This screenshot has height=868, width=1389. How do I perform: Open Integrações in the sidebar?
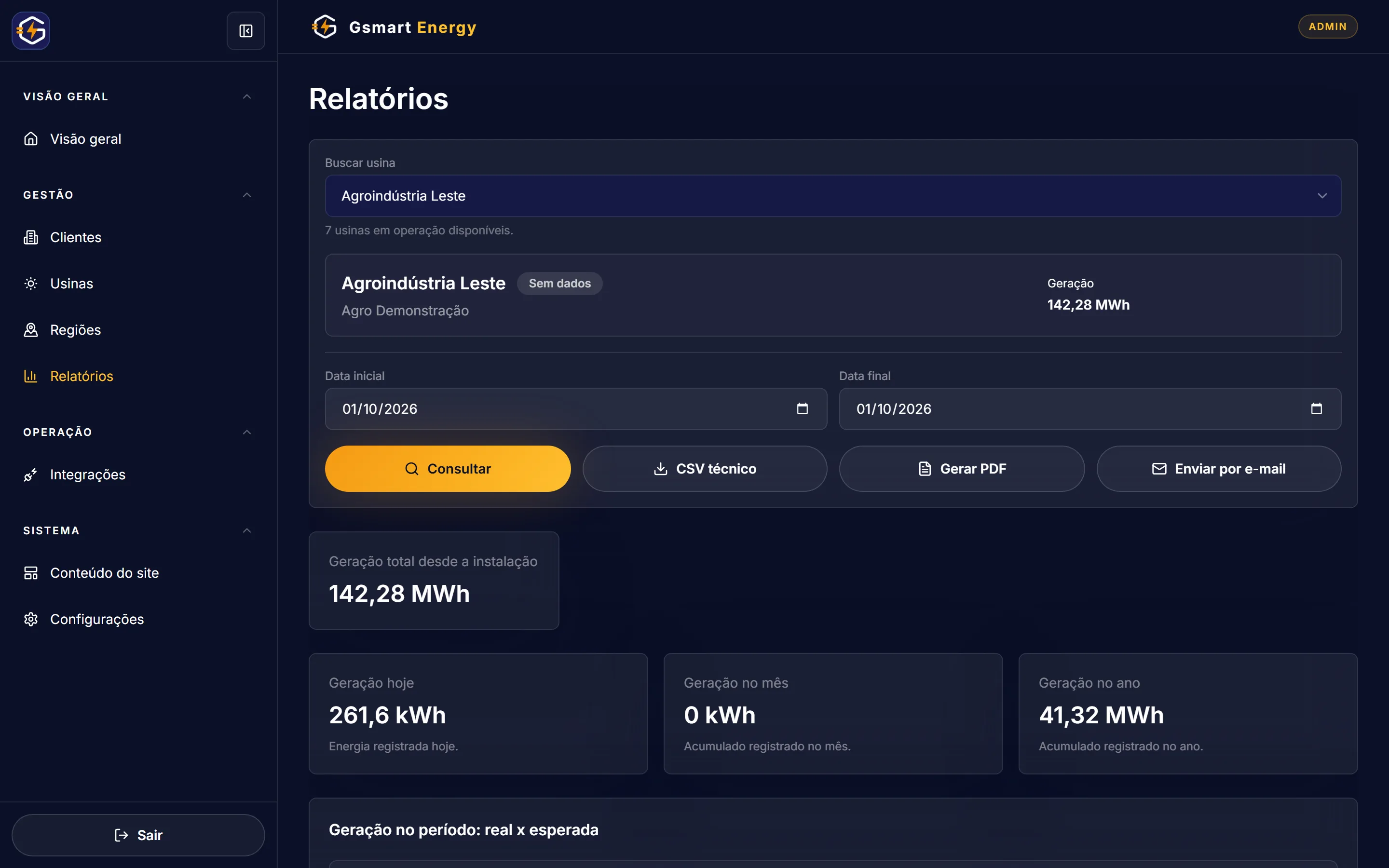pyautogui.click(x=138, y=475)
